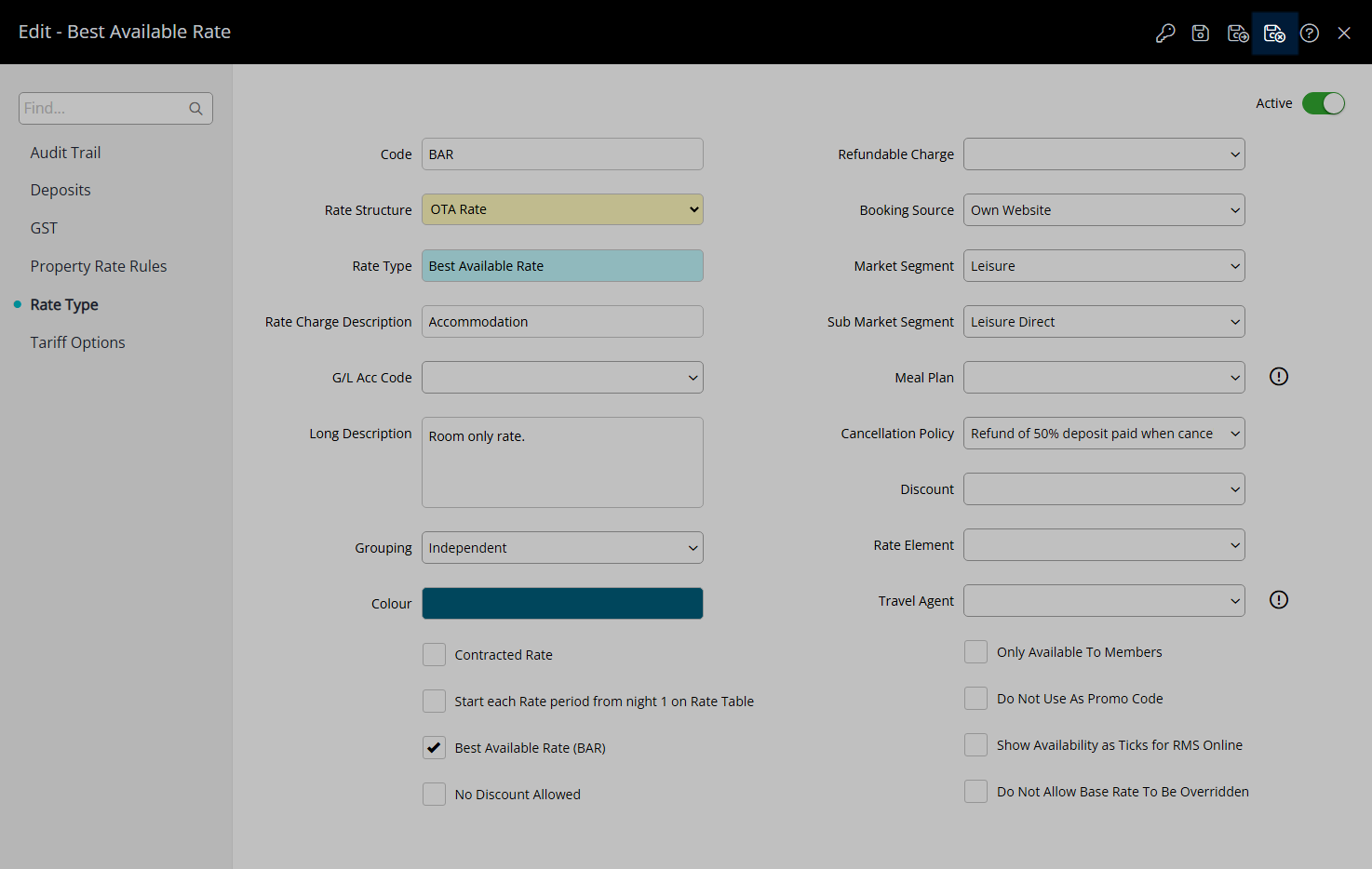The width and height of the screenshot is (1372, 869).
Task: Expand the Meal Plan dropdown
Action: [1104, 378]
